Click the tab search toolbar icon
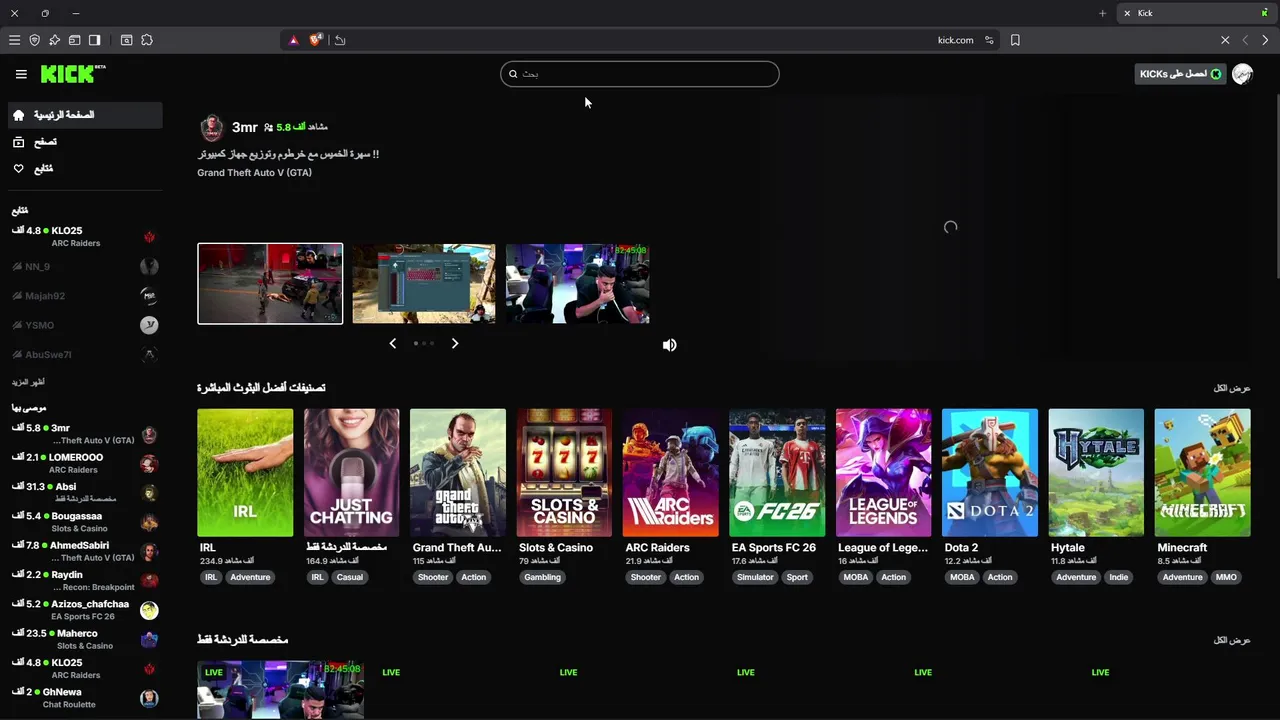This screenshot has width=1280, height=720. (126, 40)
